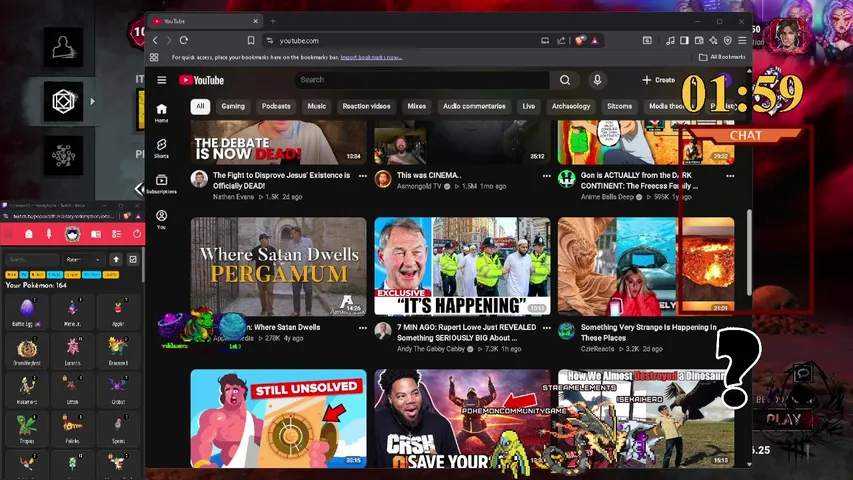The width and height of the screenshot is (853, 480).
Task: Click the youtube.com address bar
Action: tap(403, 40)
